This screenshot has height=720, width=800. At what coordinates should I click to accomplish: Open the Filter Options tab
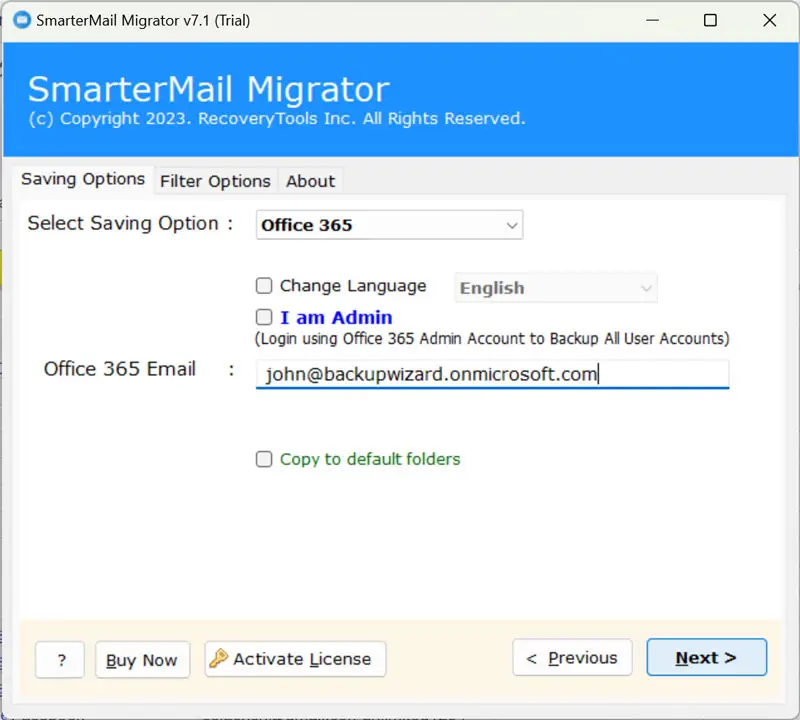[215, 181]
